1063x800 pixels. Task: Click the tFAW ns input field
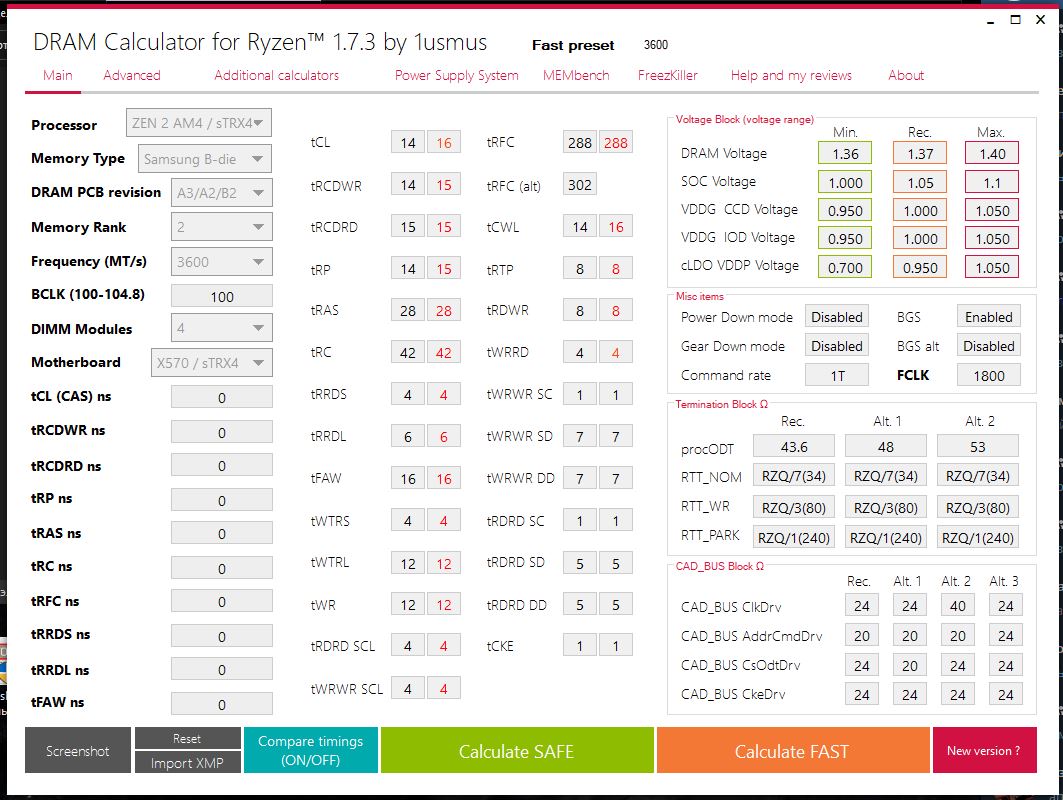[x=222, y=704]
